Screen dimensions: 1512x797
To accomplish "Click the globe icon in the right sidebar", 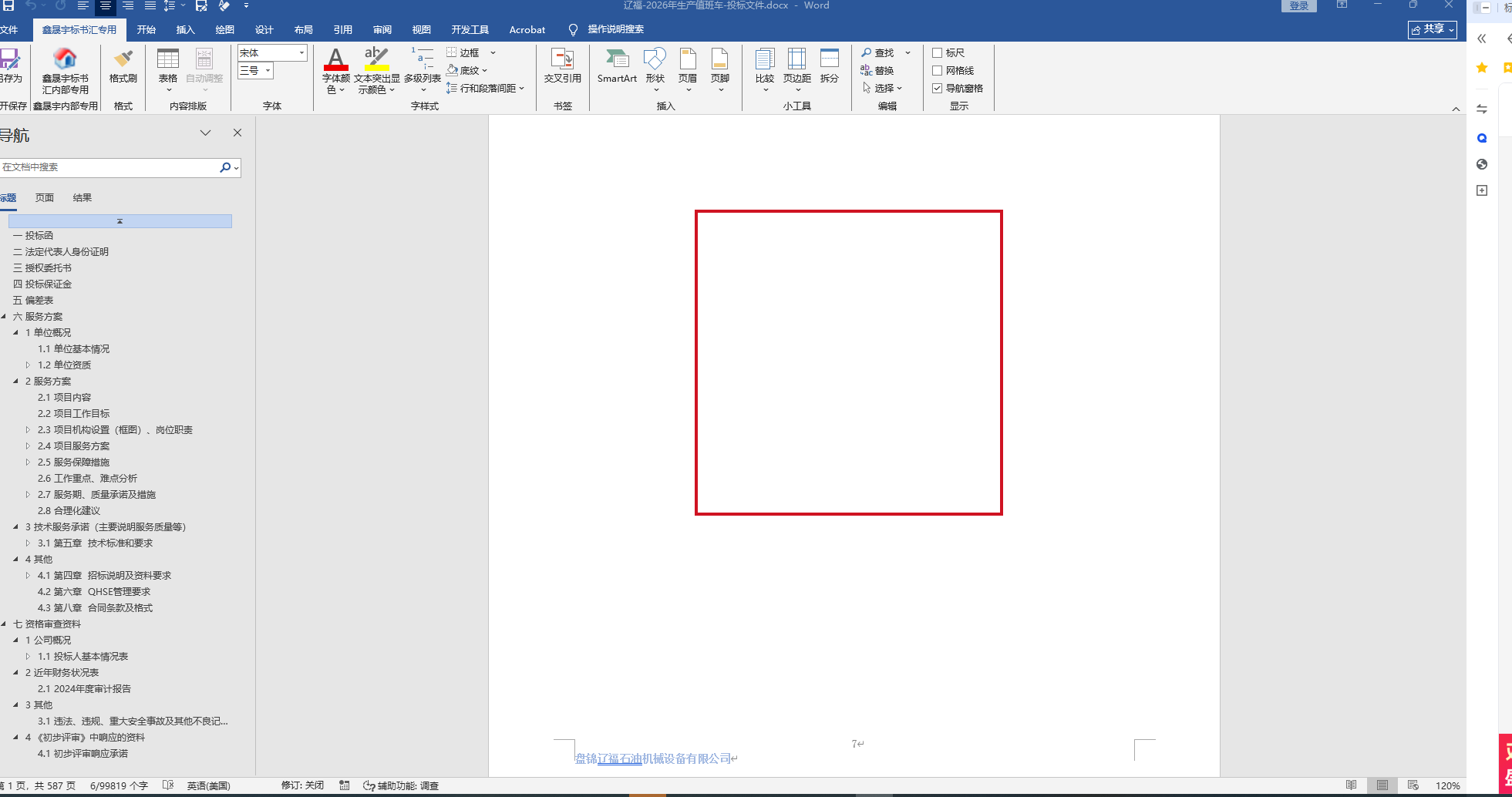I will coord(1482,164).
